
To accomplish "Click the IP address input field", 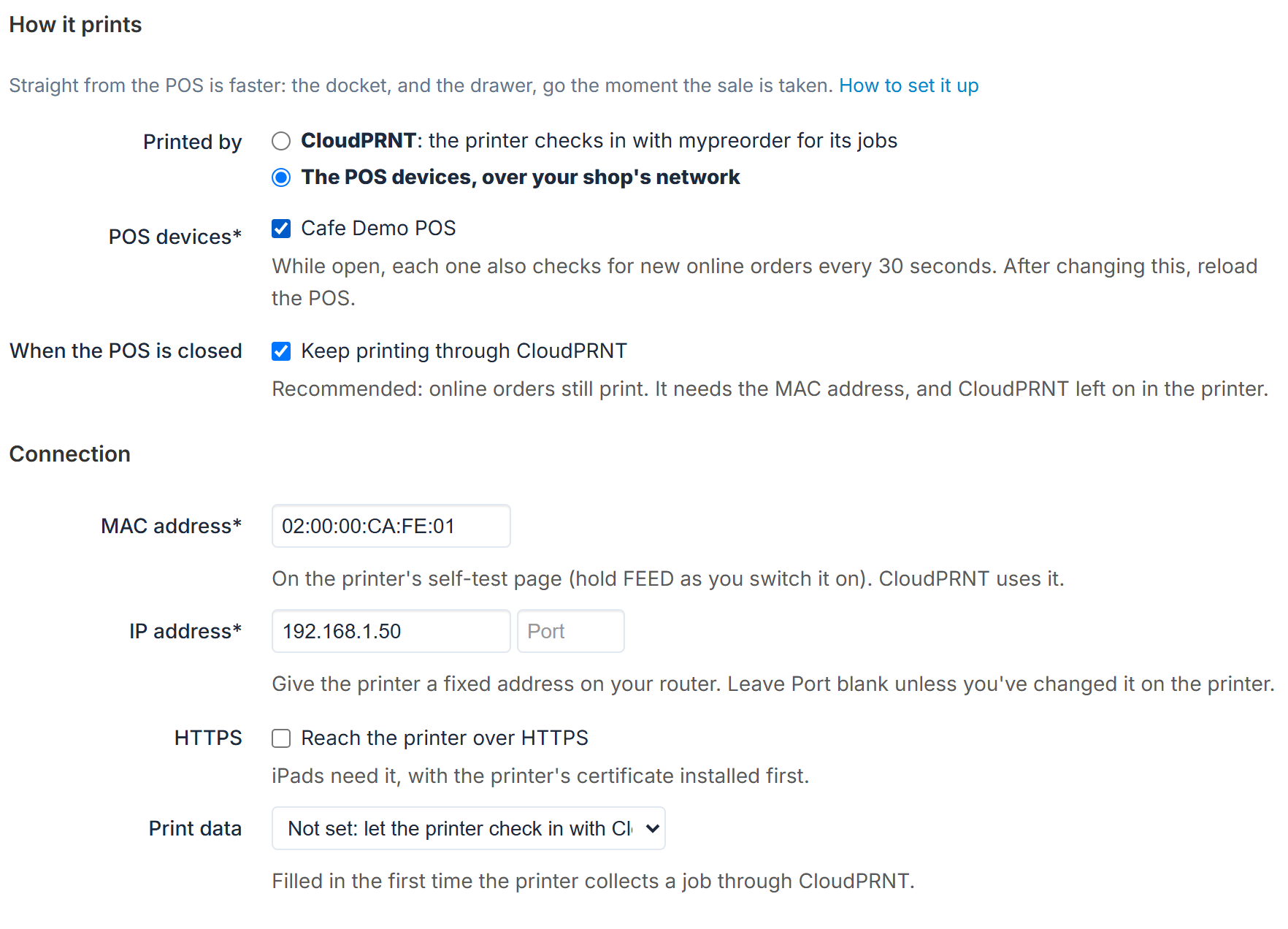I will pos(391,631).
